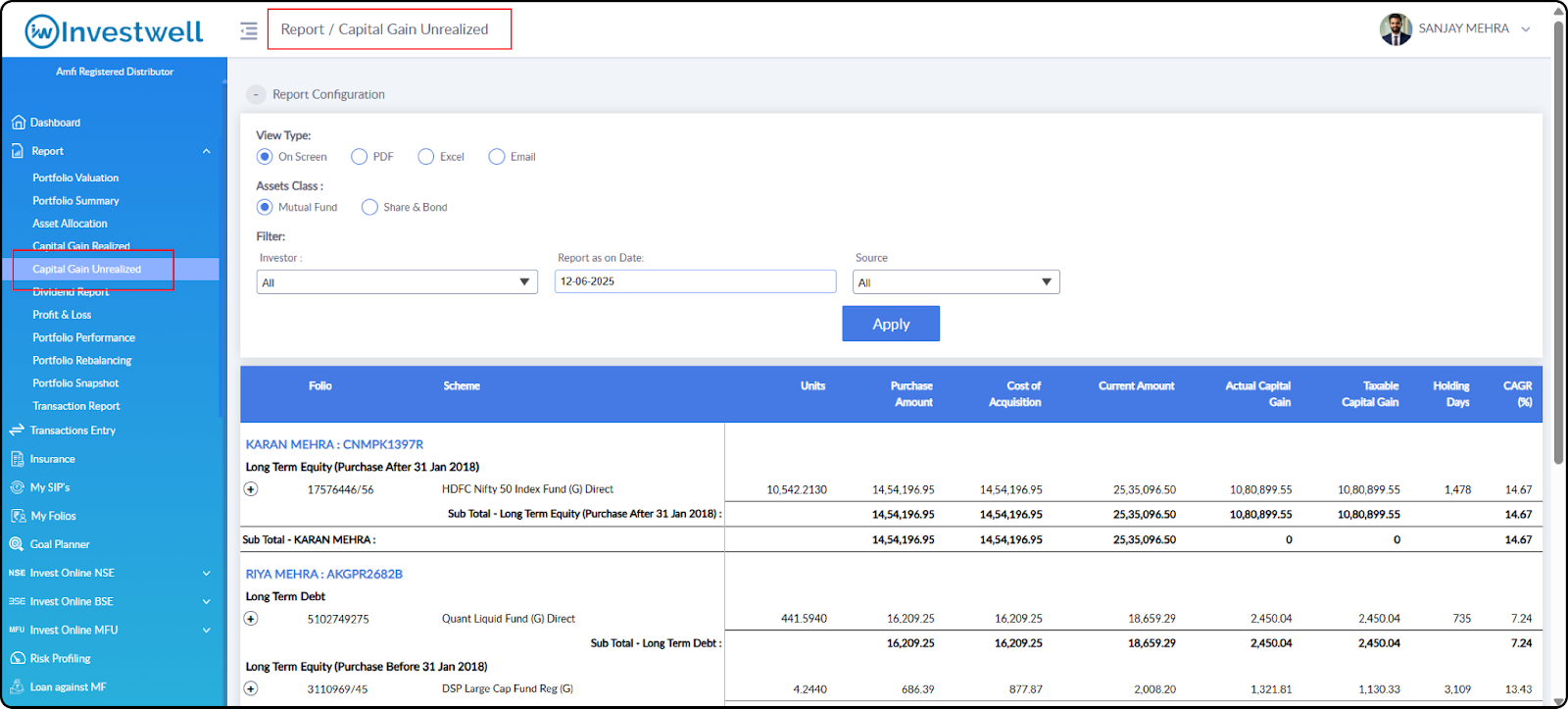
Task: Open the Investor dropdown
Action: pyautogui.click(x=397, y=282)
